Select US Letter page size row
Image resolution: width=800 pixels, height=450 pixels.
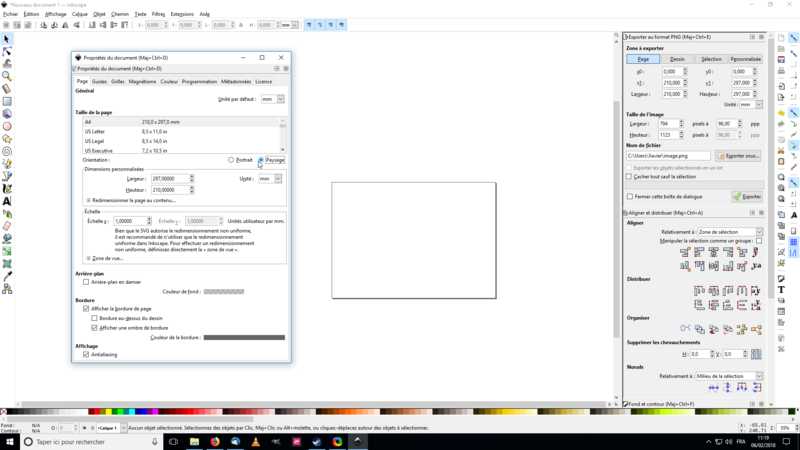pyautogui.click(x=181, y=132)
